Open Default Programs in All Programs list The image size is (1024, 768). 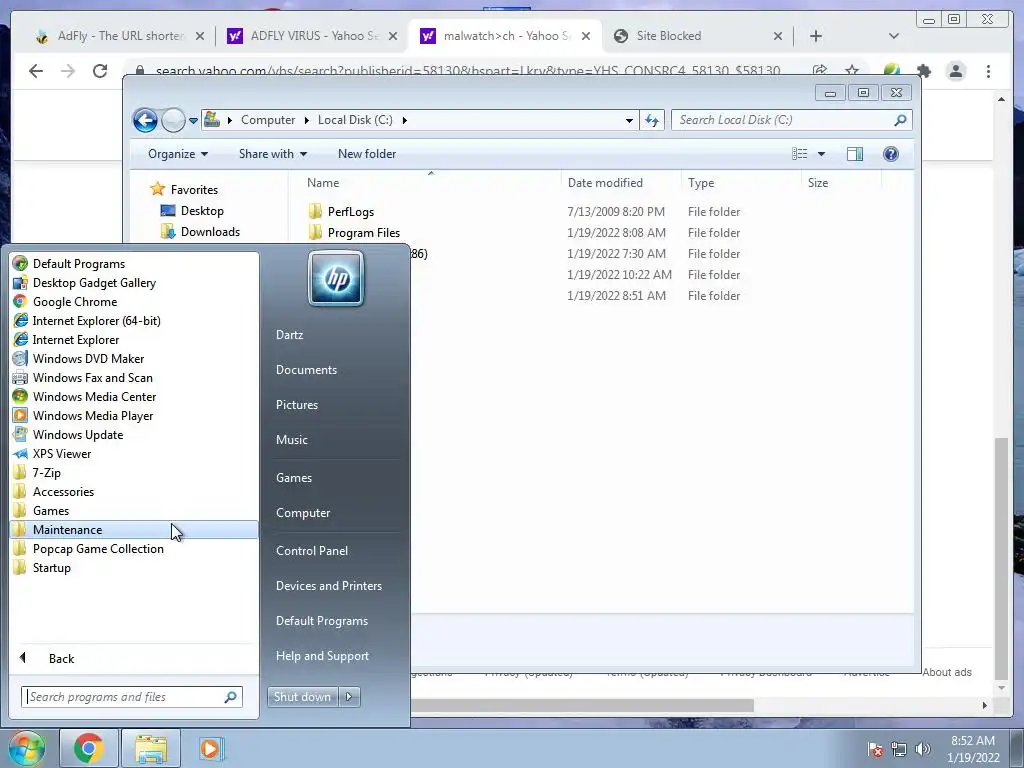[78, 264]
